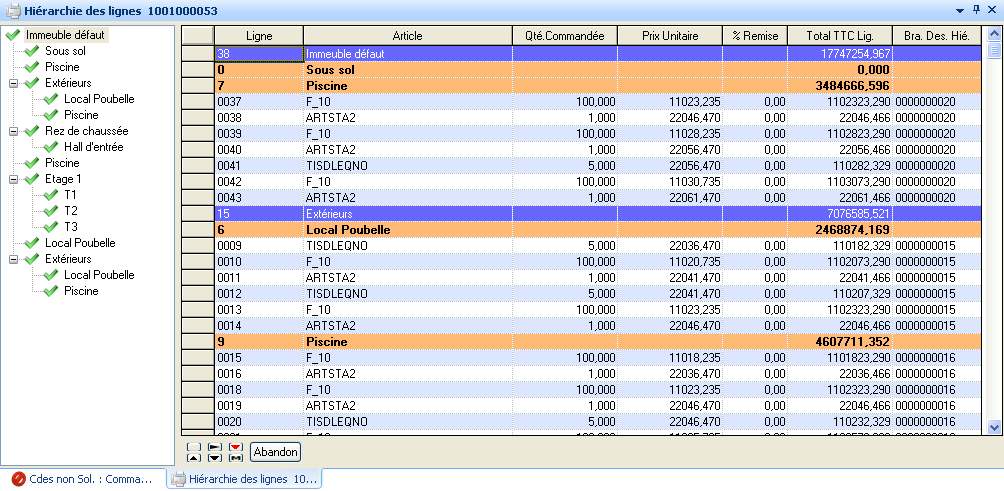Click the small M button beside Abandon
Screen dimensions: 1004x491
pyautogui.click(x=236, y=457)
